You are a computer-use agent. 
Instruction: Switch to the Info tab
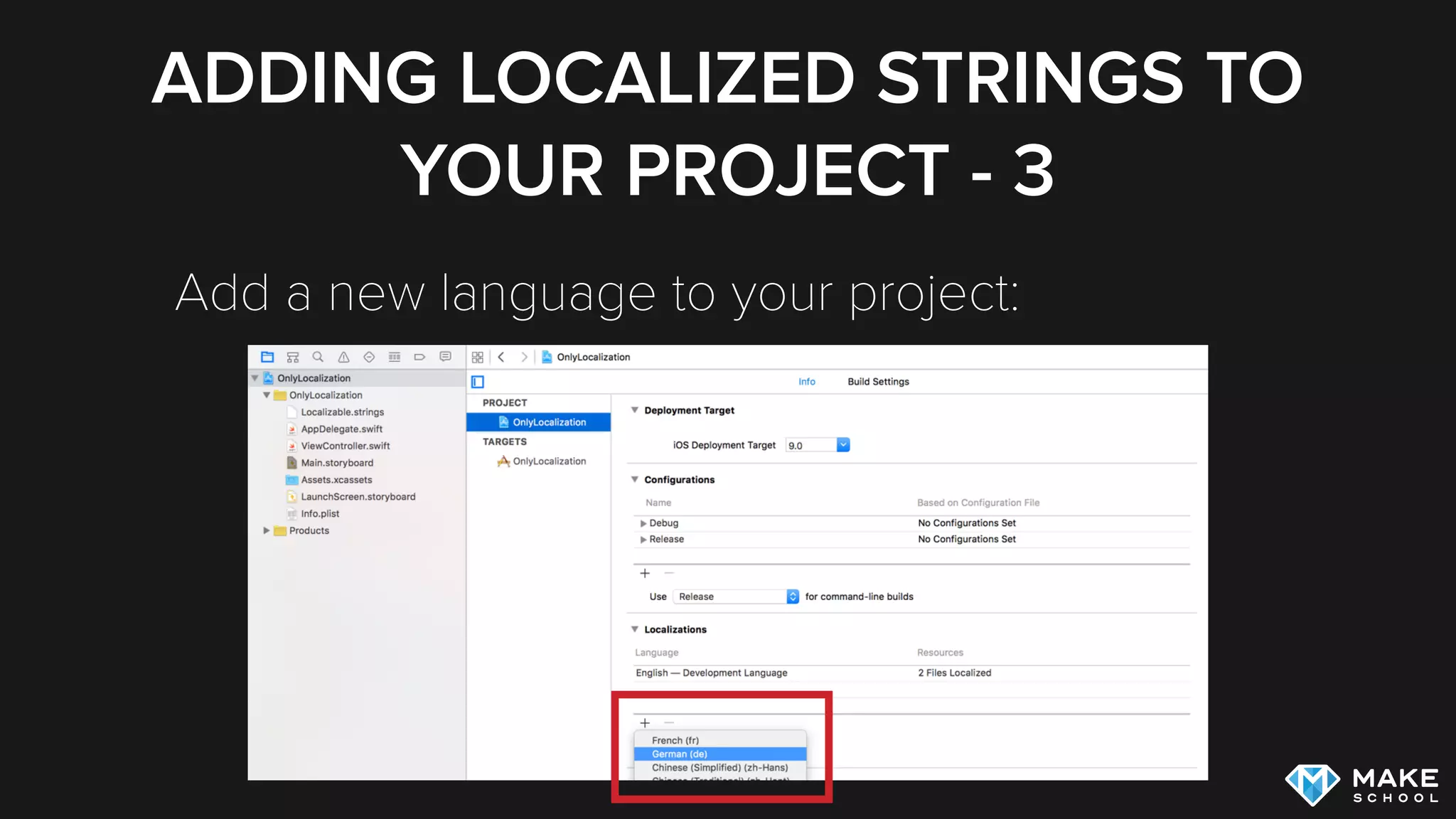coord(807,382)
